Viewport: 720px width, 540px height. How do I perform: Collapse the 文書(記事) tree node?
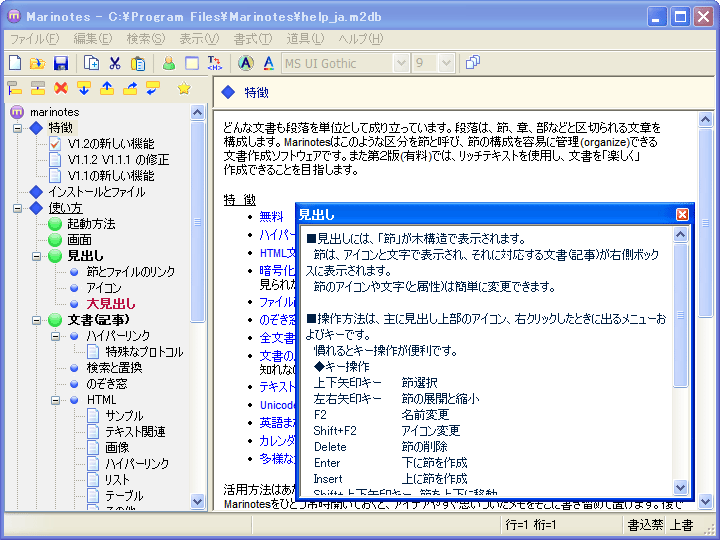click(x=36, y=320)
